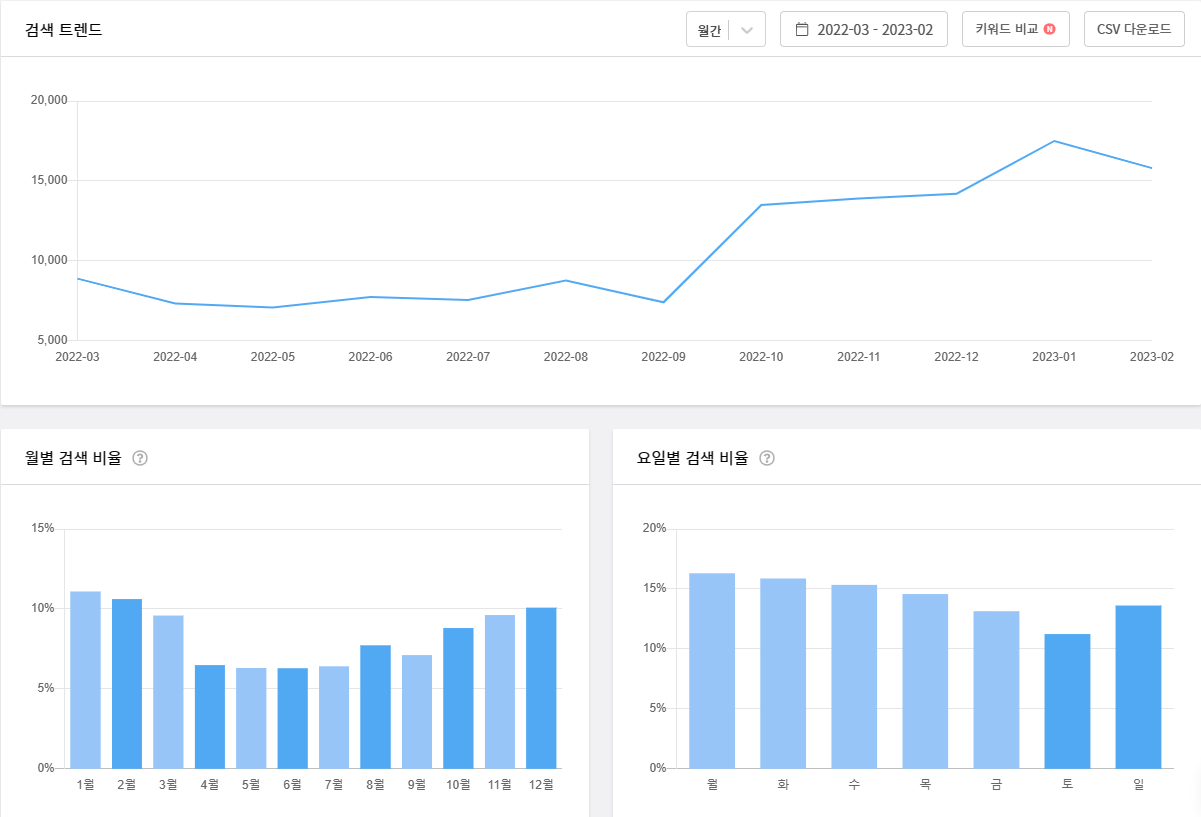1201x817 pixels.
Task: Click the 2022-11 x-axis label
Action: 859,356
